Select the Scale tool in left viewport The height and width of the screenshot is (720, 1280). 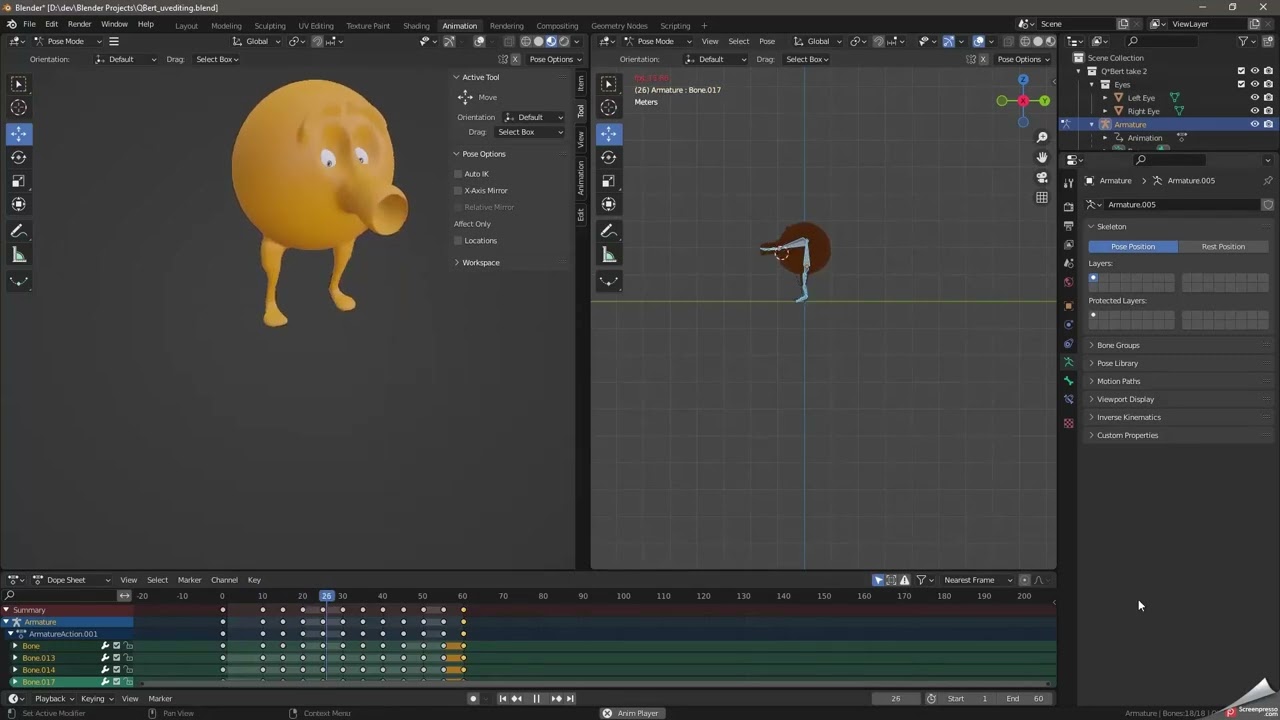click(x=18, y=181)
